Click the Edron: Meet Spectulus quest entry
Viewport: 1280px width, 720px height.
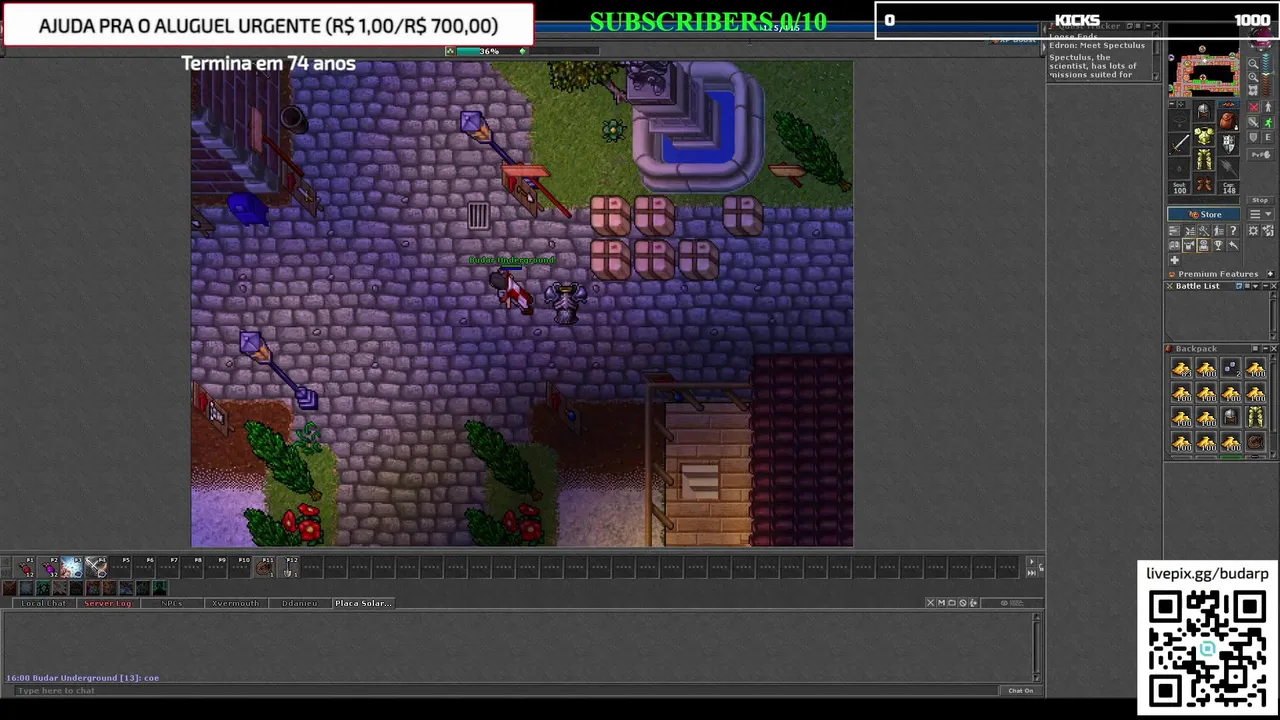click(x=1097, y=46)
